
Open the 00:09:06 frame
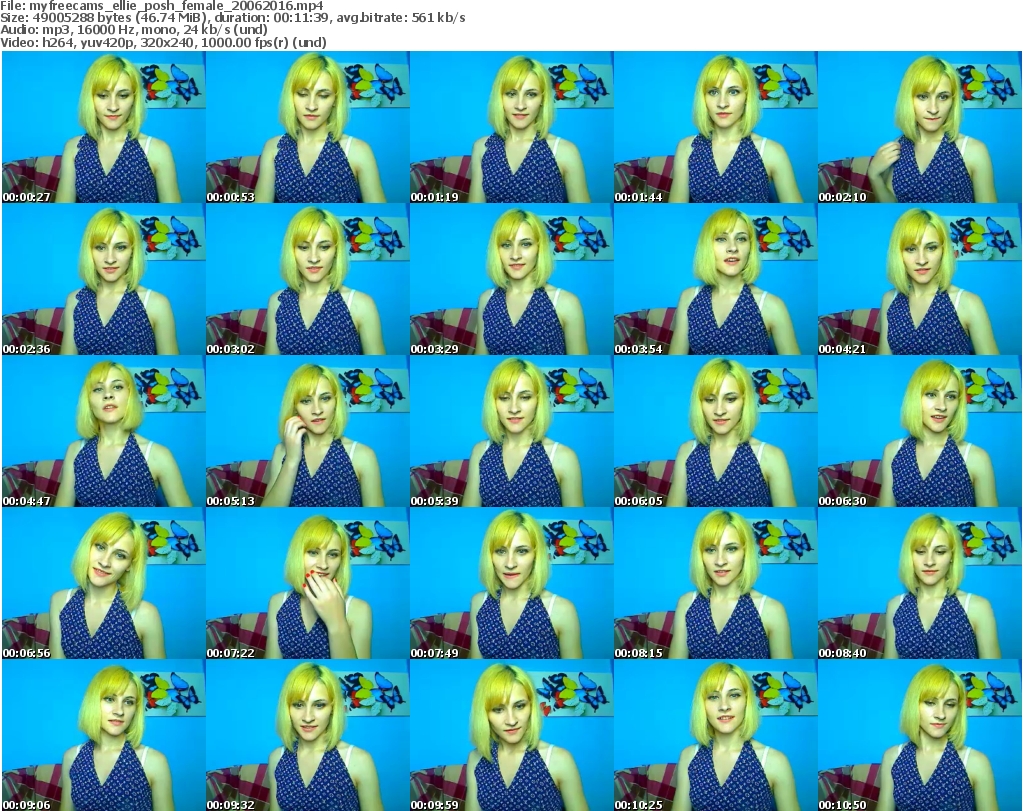(103, 735)
